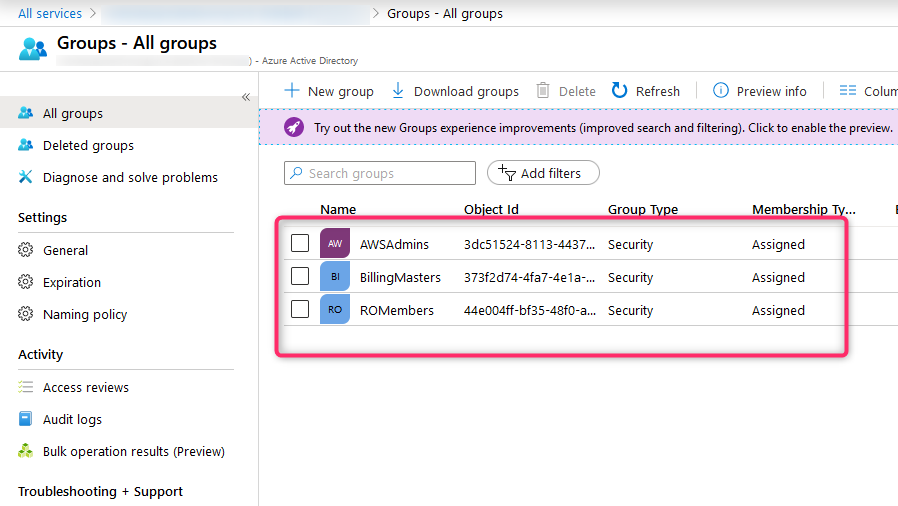The width and height of the screenshot is (898, 506).
Task: Click the trash can Delete icon
Action: 543,90
